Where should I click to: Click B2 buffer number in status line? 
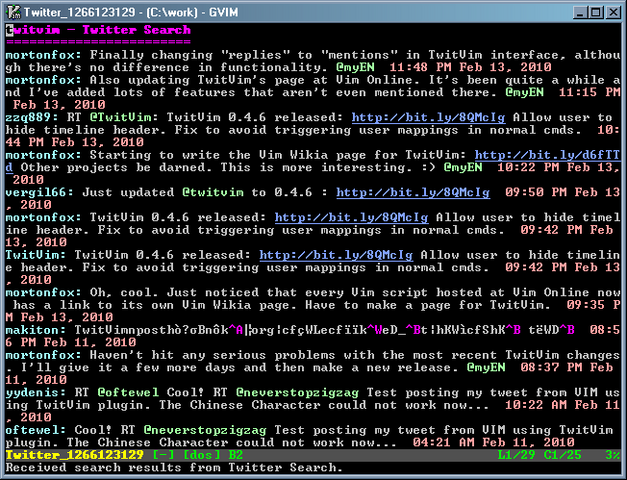[236, 455]
